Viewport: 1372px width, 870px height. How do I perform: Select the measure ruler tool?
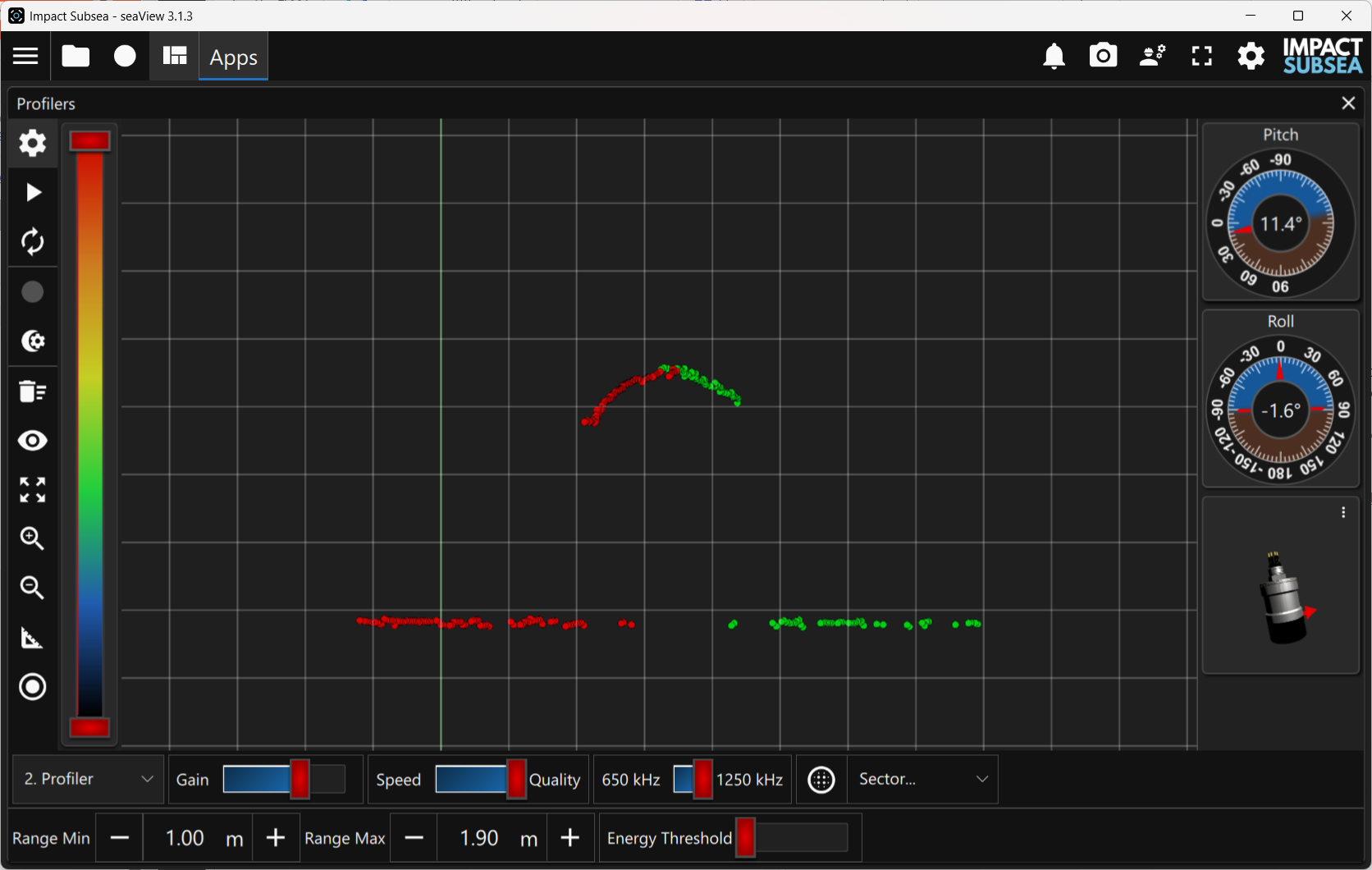33,638
